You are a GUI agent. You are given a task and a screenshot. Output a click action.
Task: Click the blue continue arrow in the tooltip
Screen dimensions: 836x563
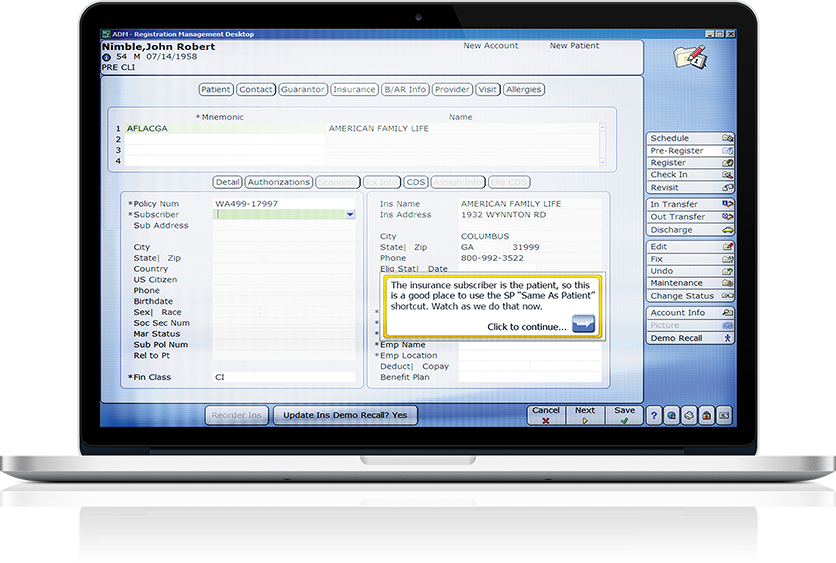pyautogui.click(x=583, y=324)
